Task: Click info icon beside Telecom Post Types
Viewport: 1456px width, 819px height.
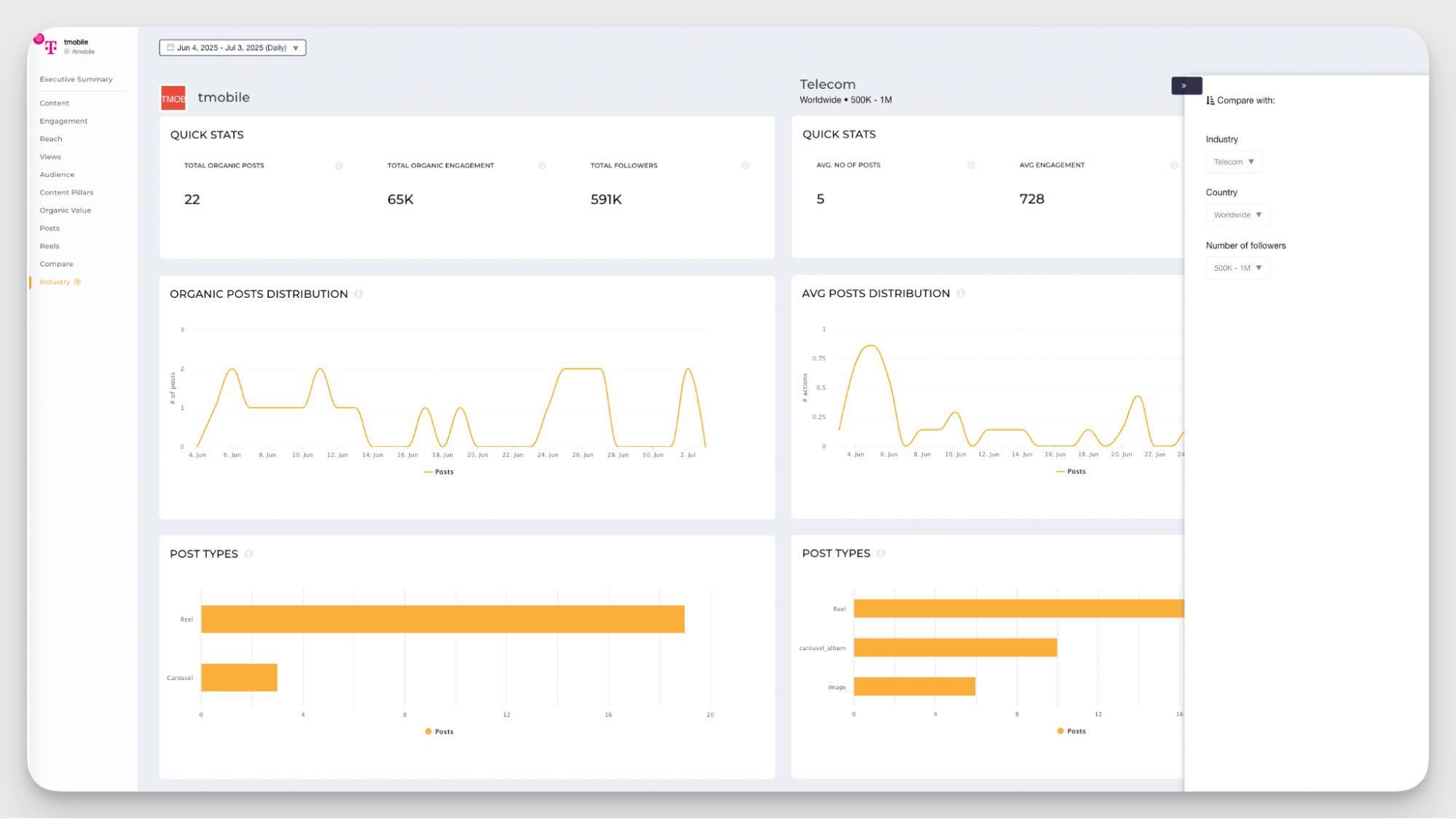Action: pos(881,553)
